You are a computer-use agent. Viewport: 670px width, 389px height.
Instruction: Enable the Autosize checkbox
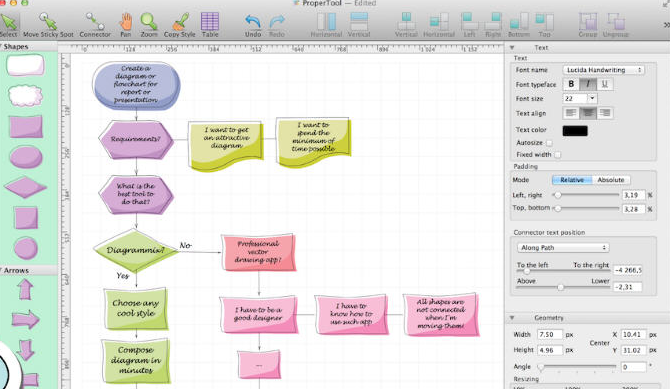[550, 143]
